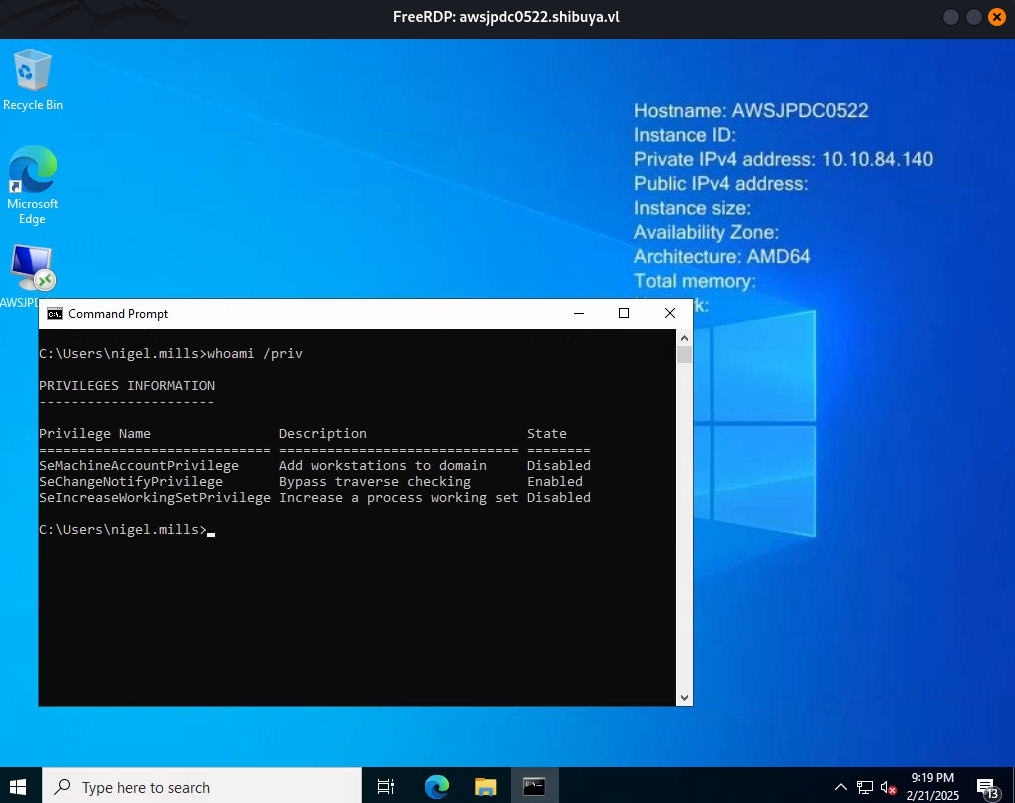Screen dimensions: 1015x803
Task: Click the taskbar search box
Action: click(202, 787)
